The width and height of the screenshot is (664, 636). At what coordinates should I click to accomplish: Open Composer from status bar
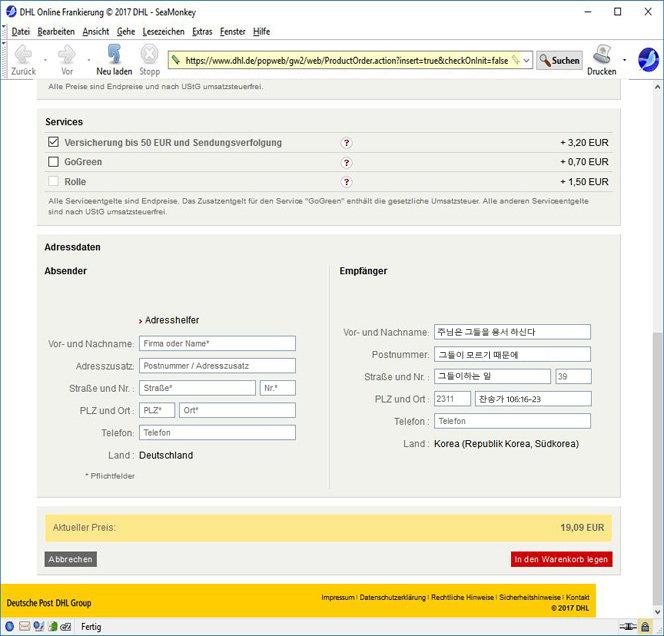click(x=39, y=626)
